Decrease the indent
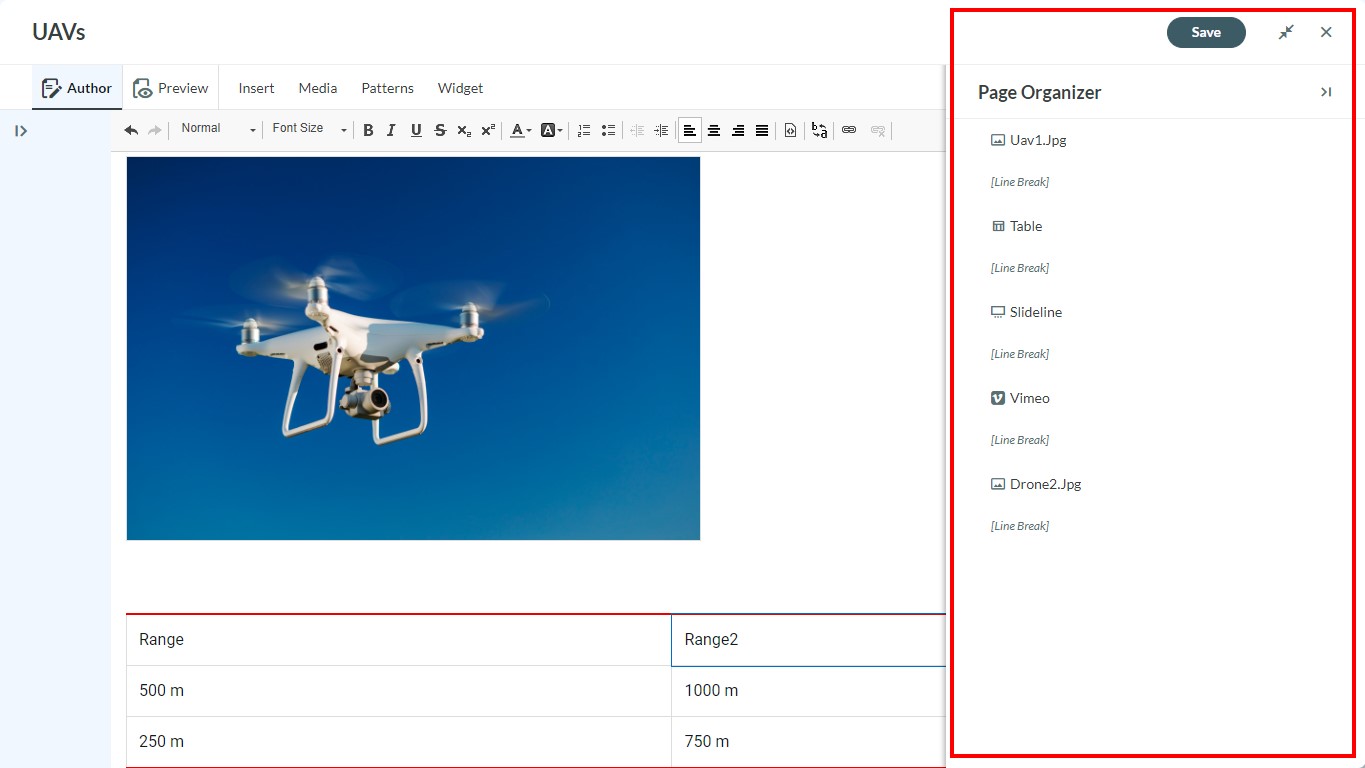Image resolution: width=1365 pixels, height=768 pixels. click(637, 130)
